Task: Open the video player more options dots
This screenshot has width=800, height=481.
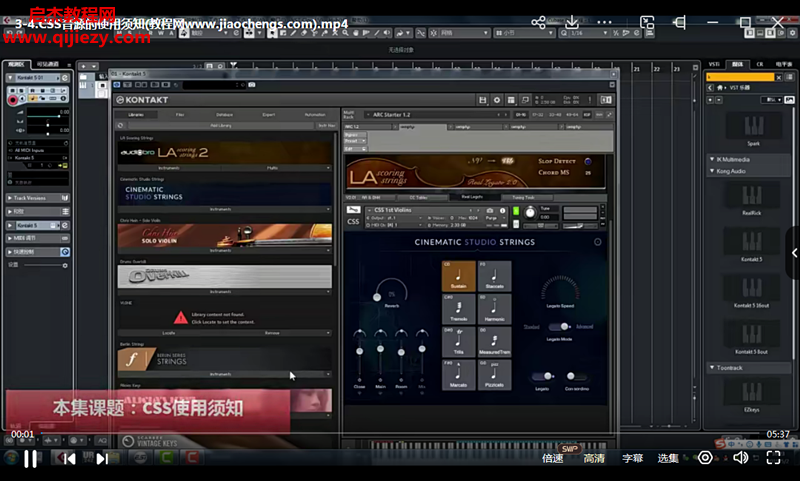Action: (604, 22)
